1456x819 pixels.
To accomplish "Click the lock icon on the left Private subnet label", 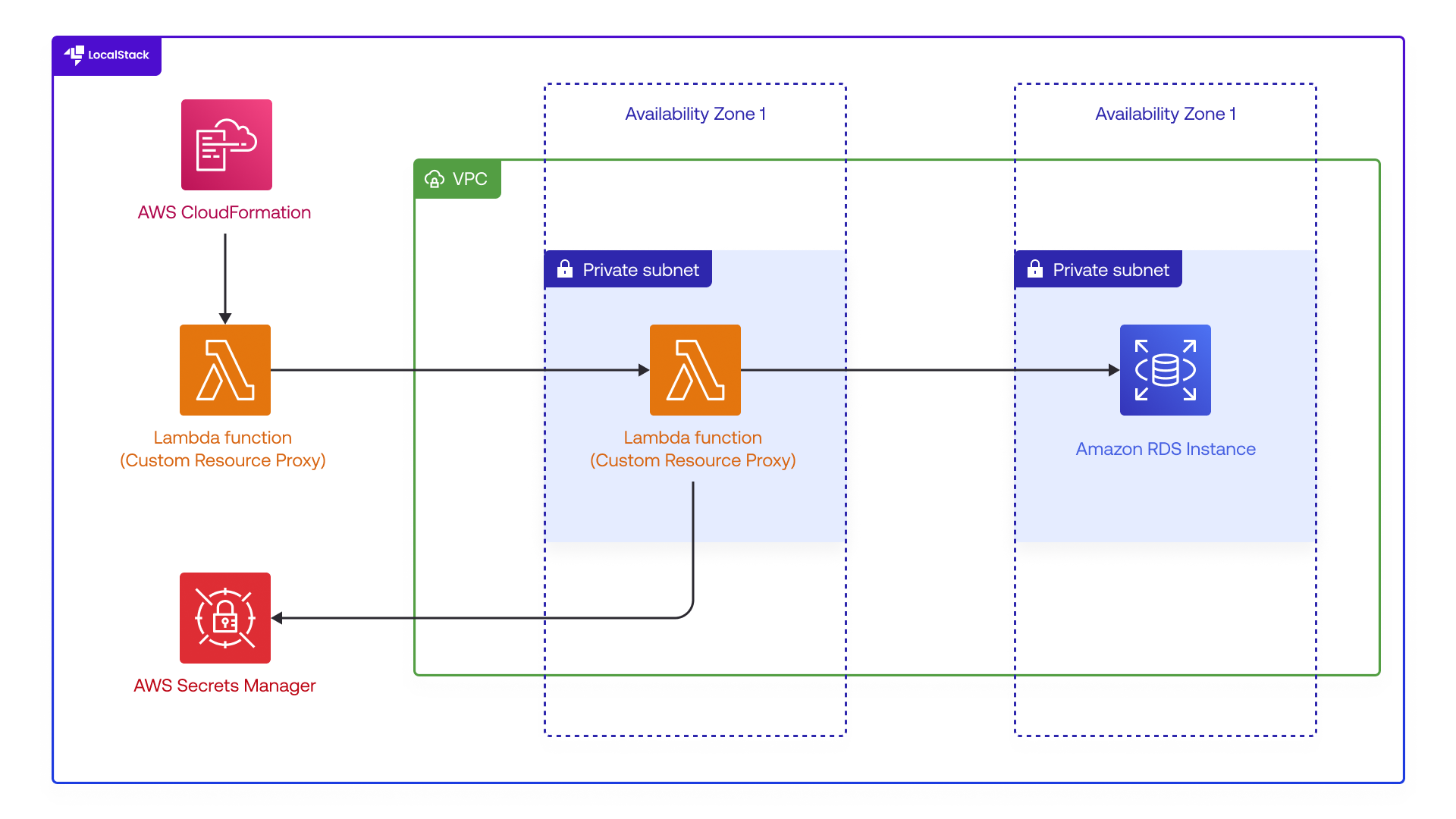I will 565,268.
